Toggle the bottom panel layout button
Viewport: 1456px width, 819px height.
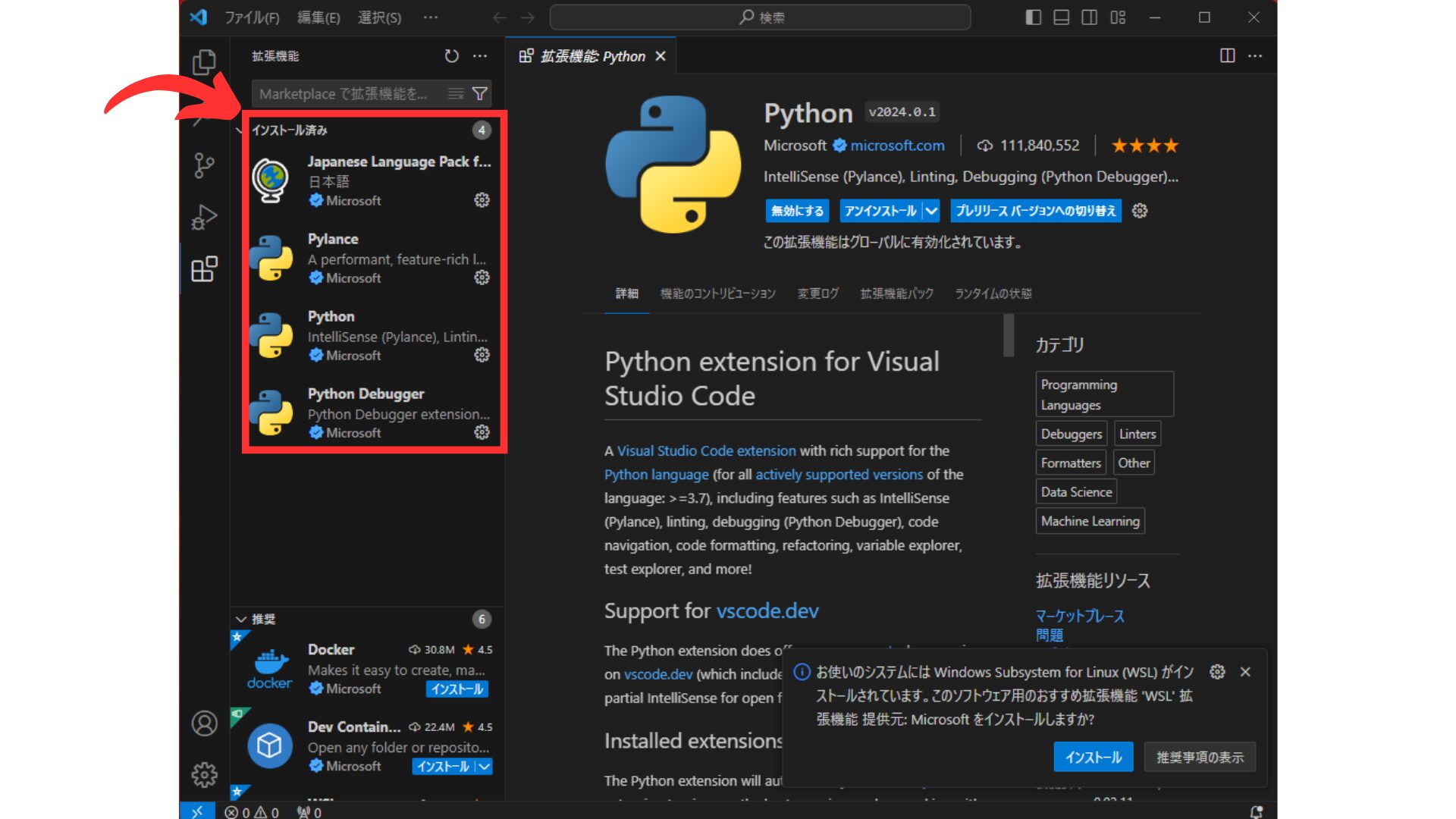pyautogui.click(x=1061, y=17)
